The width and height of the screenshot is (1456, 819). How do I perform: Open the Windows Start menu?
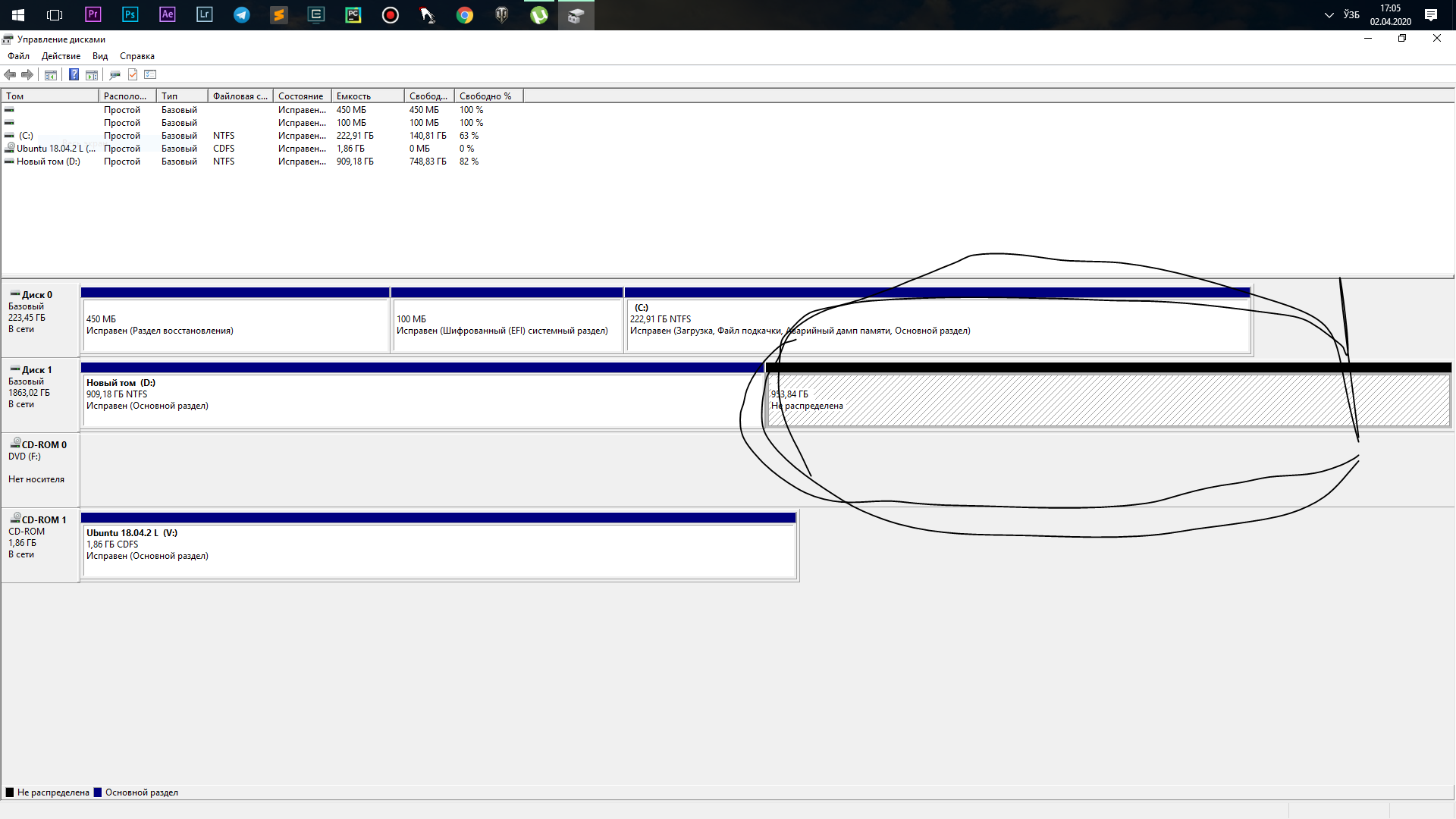pyautogui.click(x=18, y=14)
